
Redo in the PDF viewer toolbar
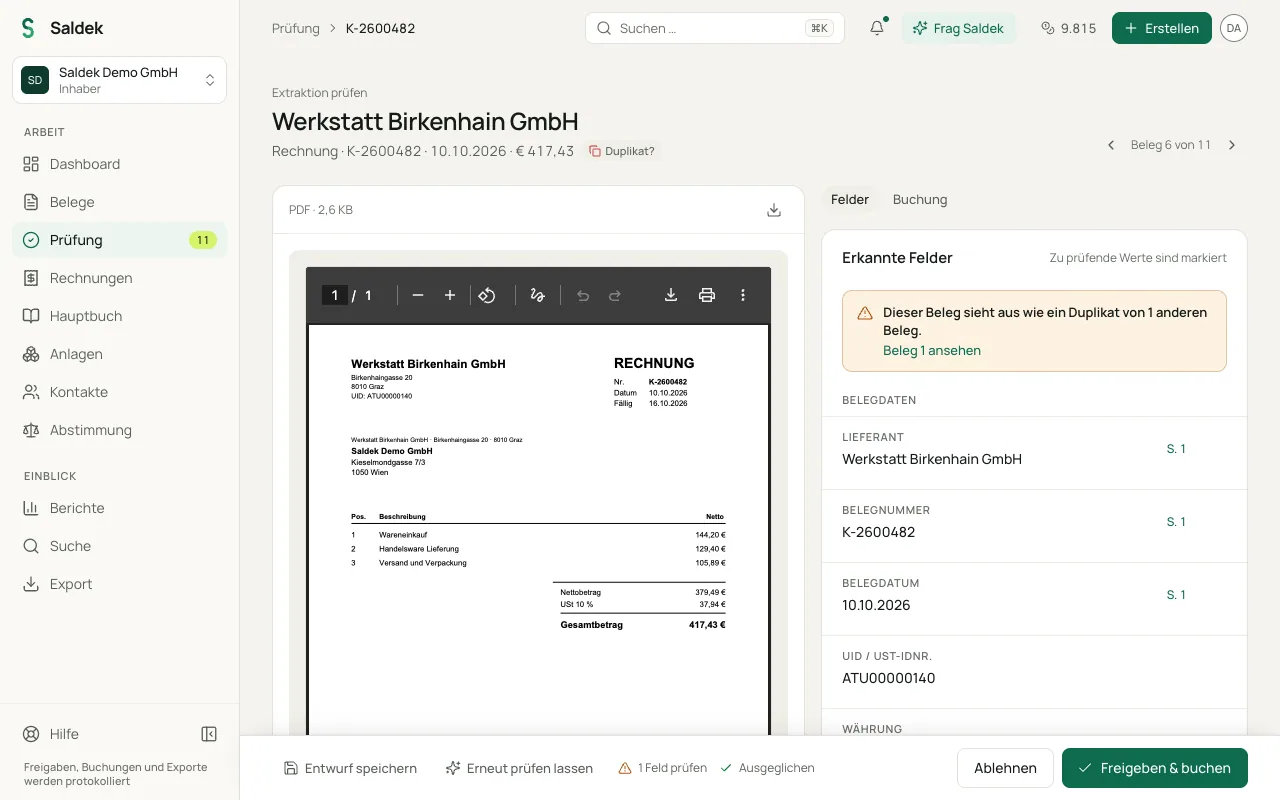[615, 295]
